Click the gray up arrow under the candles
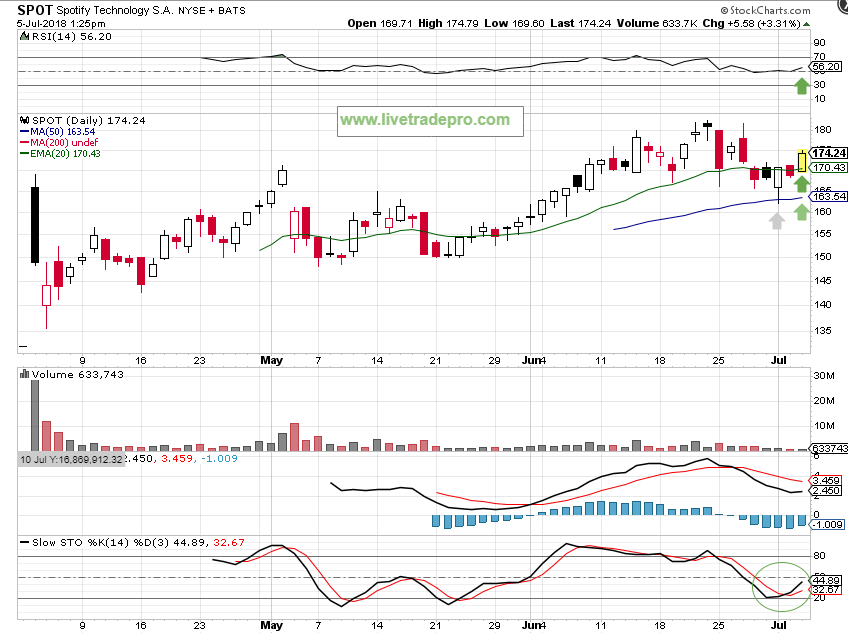This screenshot has height=633, width=848. (776, 220)
